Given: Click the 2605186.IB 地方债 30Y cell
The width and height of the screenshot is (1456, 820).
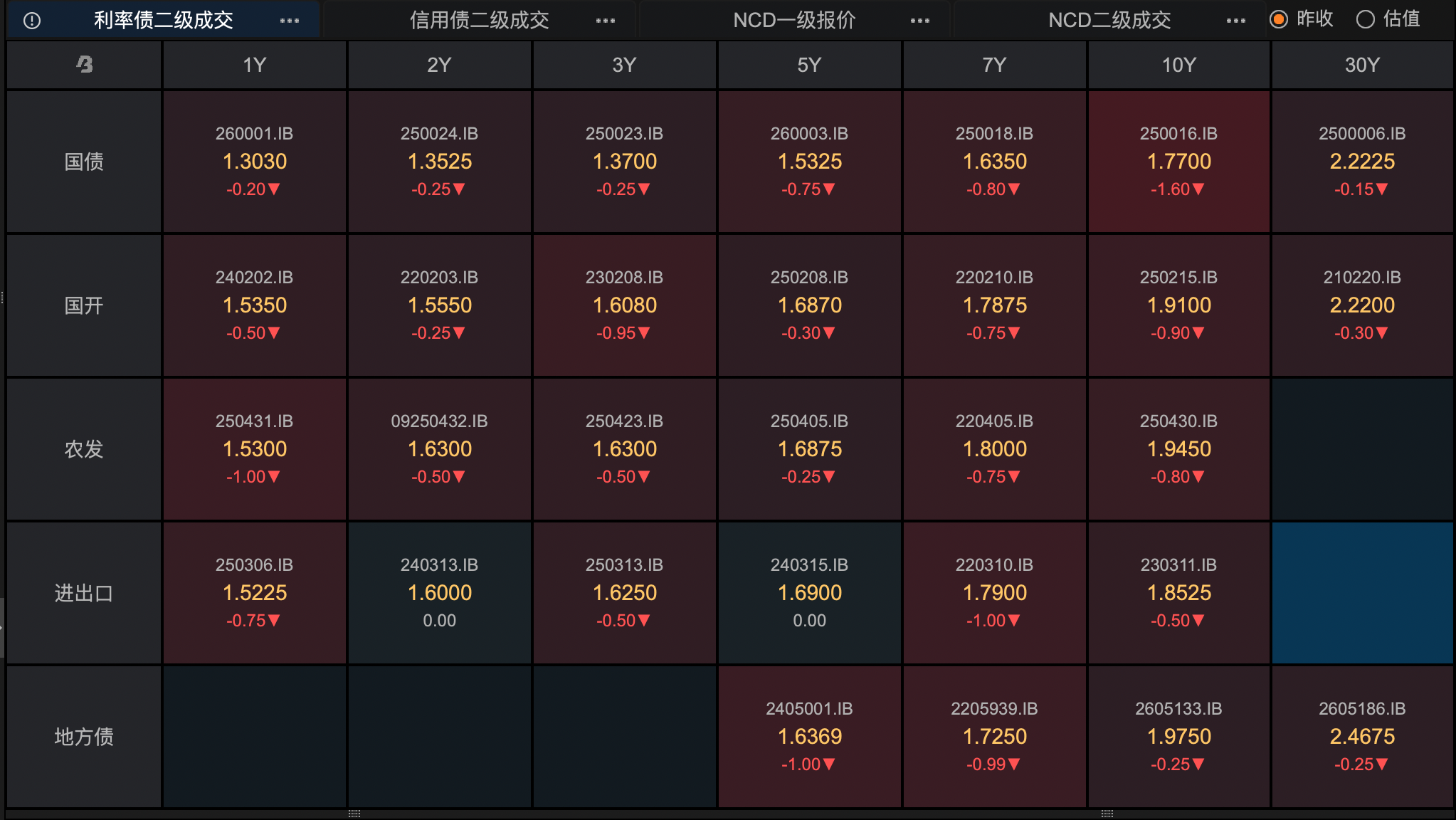Looking at the screenshot, I should pyautogui.click(x=1362, y=736).
